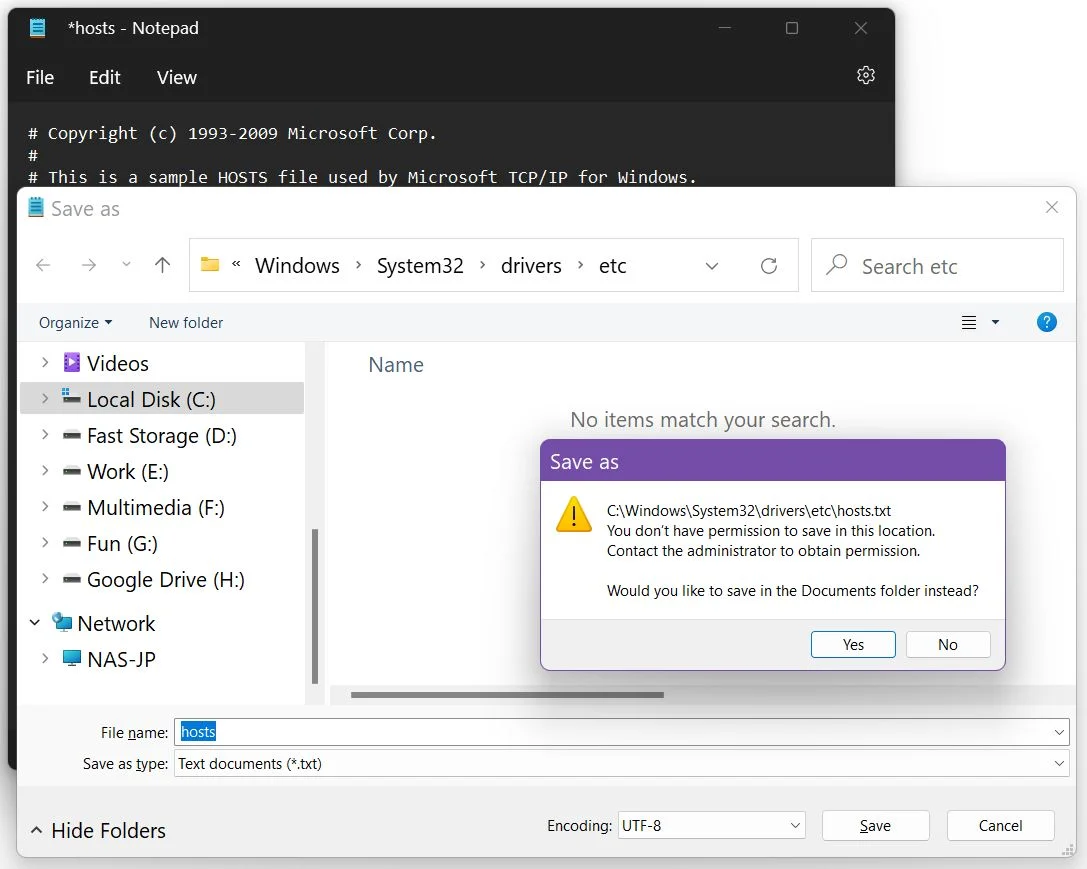
Task: Click System32 in the breadcrumb path
Action: coord(420,265)
